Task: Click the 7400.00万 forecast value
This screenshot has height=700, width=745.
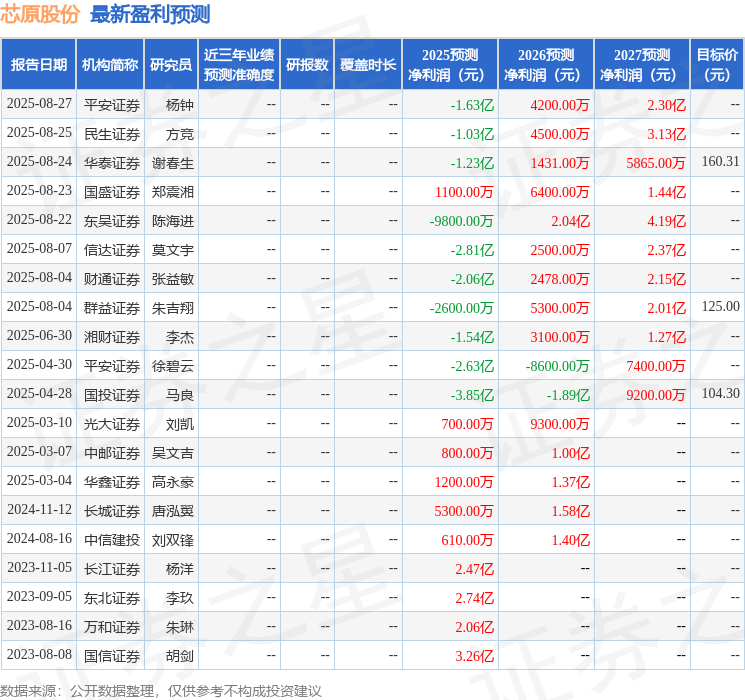Action: coord(656,366)
